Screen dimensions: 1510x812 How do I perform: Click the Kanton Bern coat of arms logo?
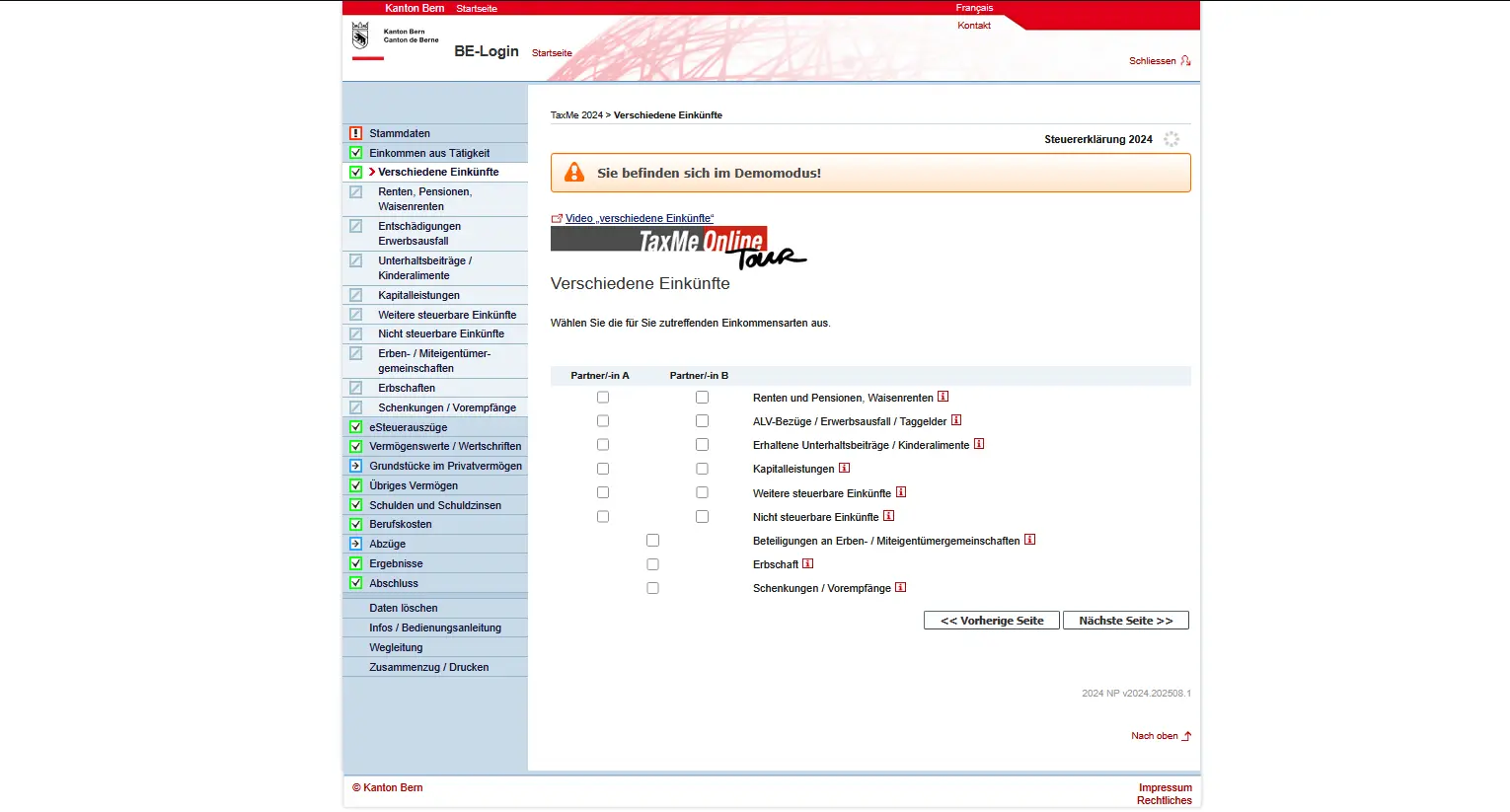tap(360, 37)
